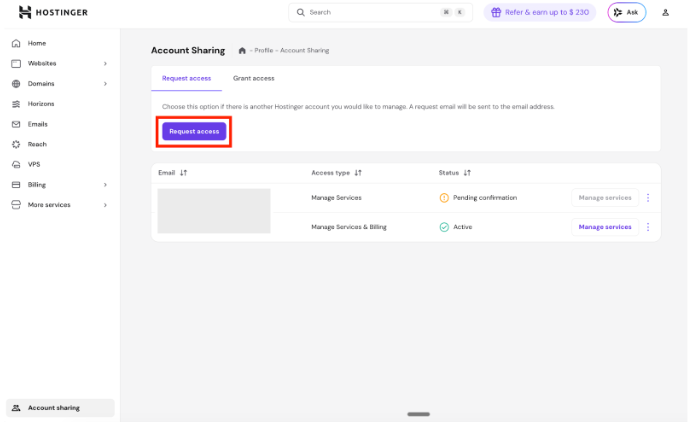688x422 pixels.
Task: Open Account sharing in the sidebar
Action: 60,408
